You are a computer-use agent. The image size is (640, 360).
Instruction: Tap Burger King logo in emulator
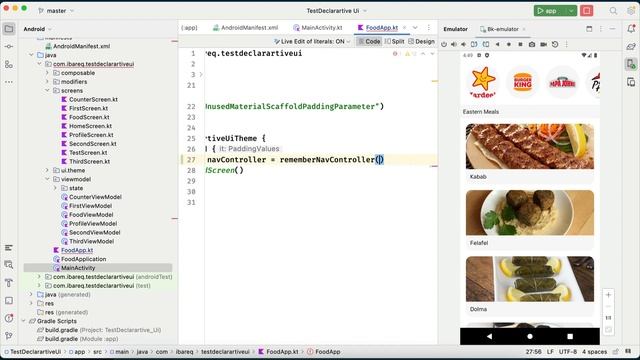coord(522,82)
